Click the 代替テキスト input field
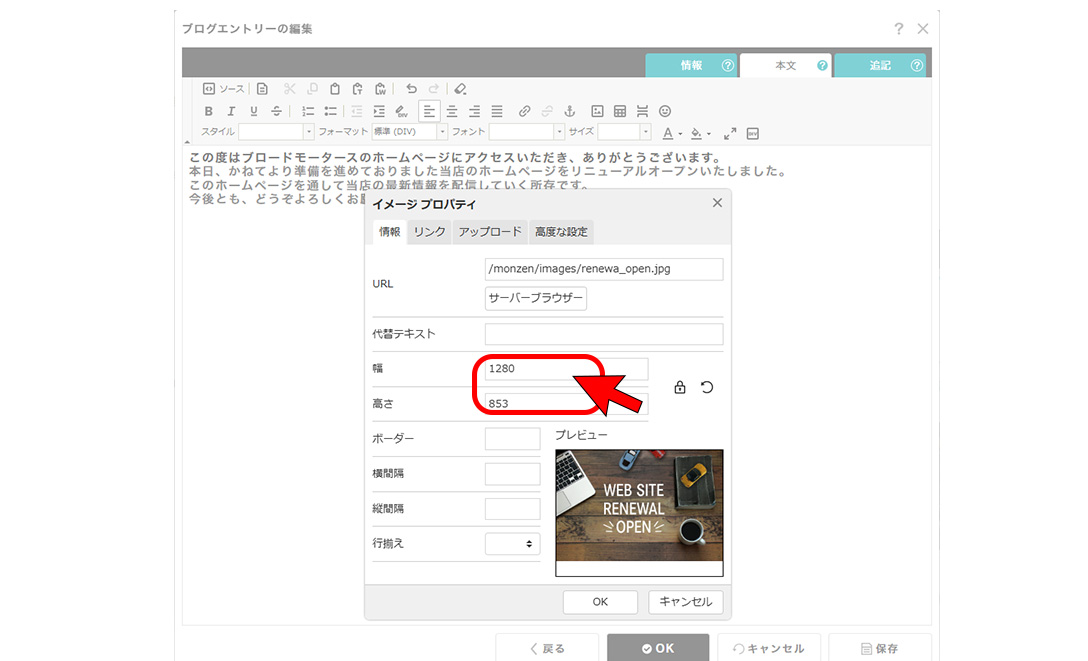The image size is (1088, 661). 603,334
